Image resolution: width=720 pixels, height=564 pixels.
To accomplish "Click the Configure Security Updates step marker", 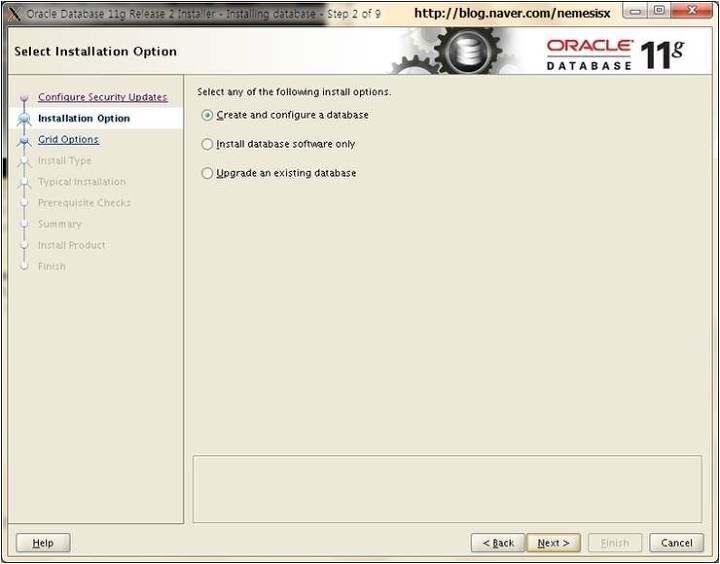I will 24,98.
